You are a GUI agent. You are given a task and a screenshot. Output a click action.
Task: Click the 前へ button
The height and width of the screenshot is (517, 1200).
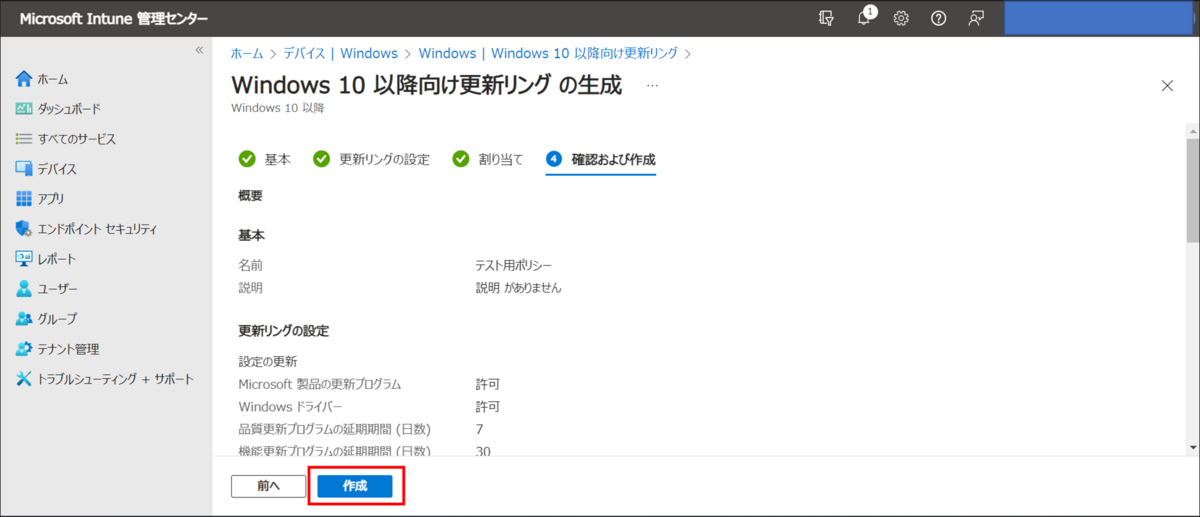pos(268,486)
